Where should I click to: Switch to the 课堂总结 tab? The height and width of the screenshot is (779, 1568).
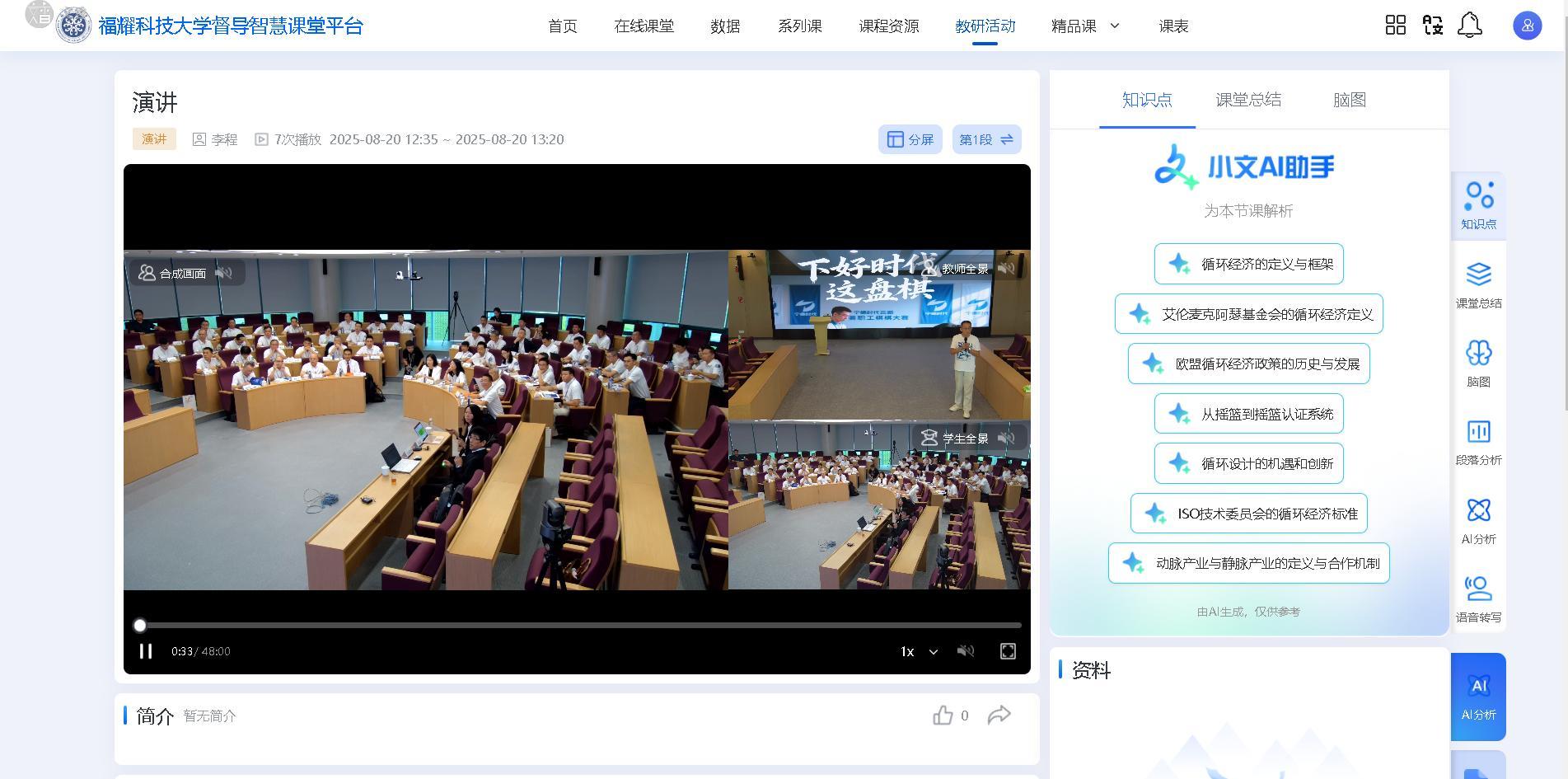[x=1247, y=100]
